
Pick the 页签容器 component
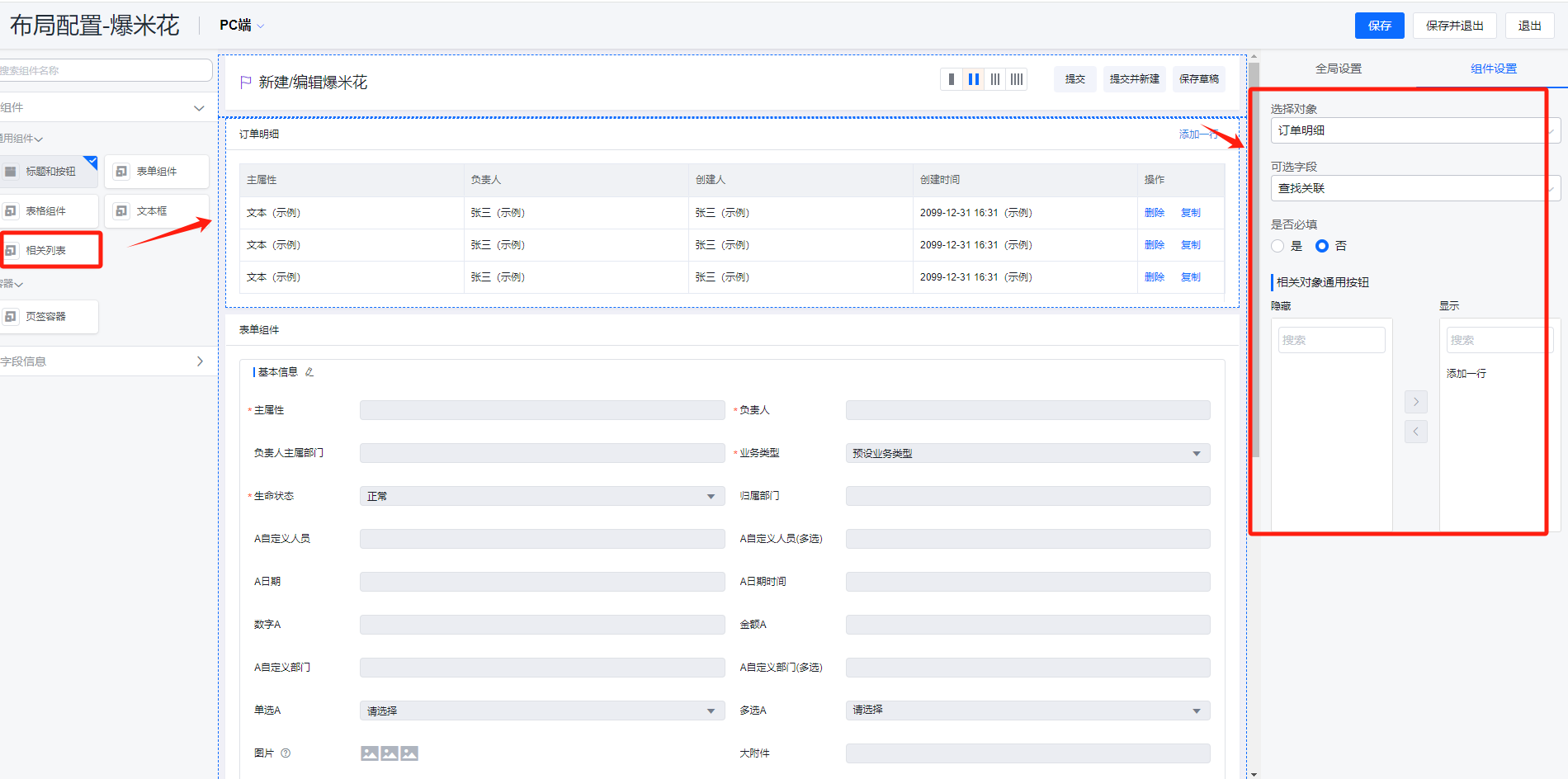pos(49,317)
